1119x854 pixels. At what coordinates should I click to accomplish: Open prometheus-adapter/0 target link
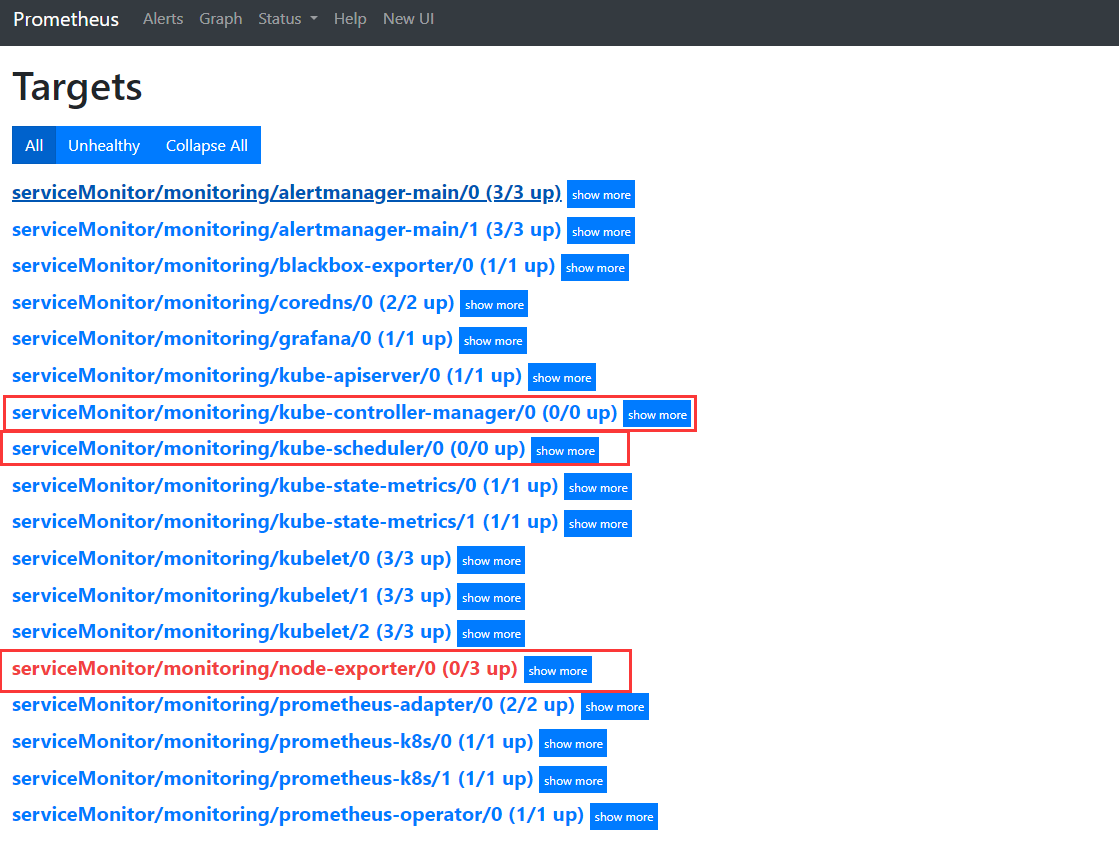293,706
